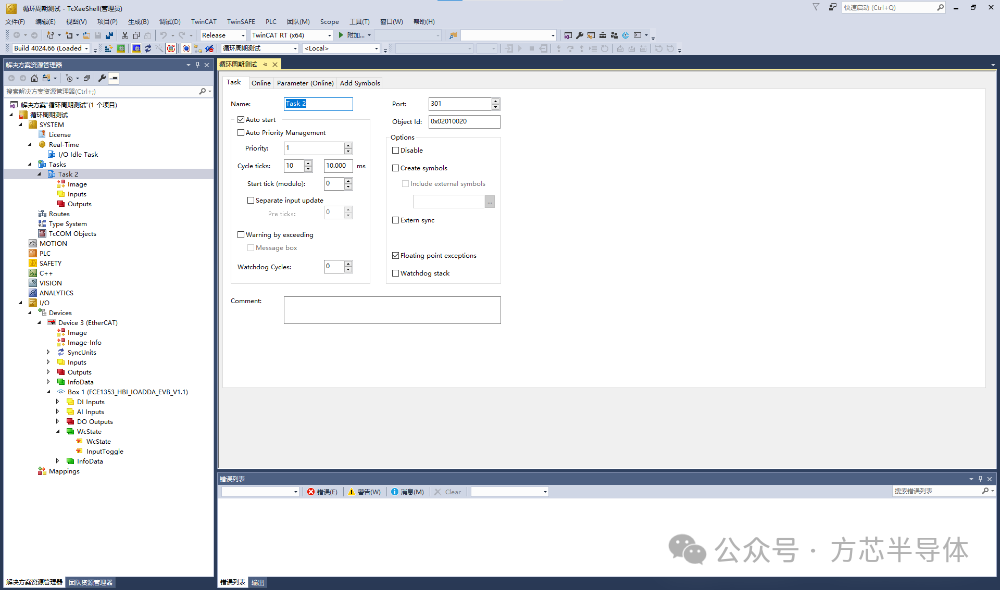Image resolution: width=1000 pixels, height=590 pixels.
Task: Open the TwinCAT RT (x64) platform dropdown
Action: [291, 35]
